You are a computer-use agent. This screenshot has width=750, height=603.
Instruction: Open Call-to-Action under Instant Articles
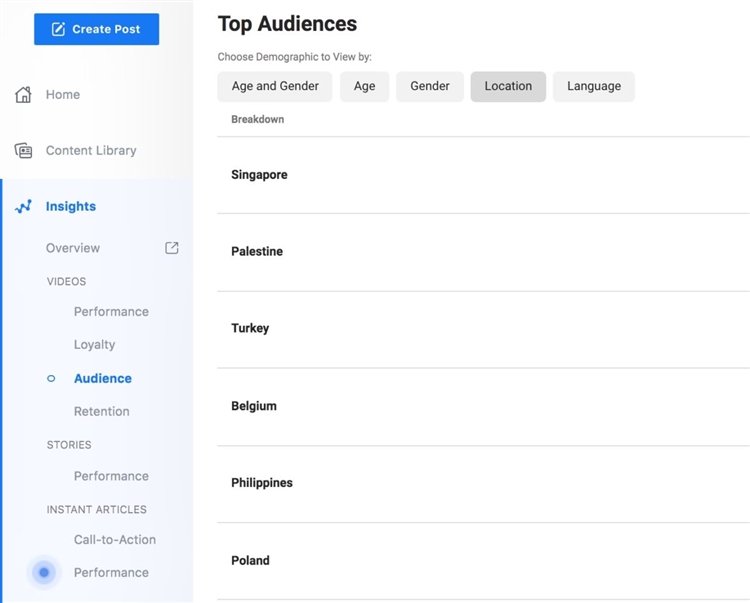click(x=115, y=540)
